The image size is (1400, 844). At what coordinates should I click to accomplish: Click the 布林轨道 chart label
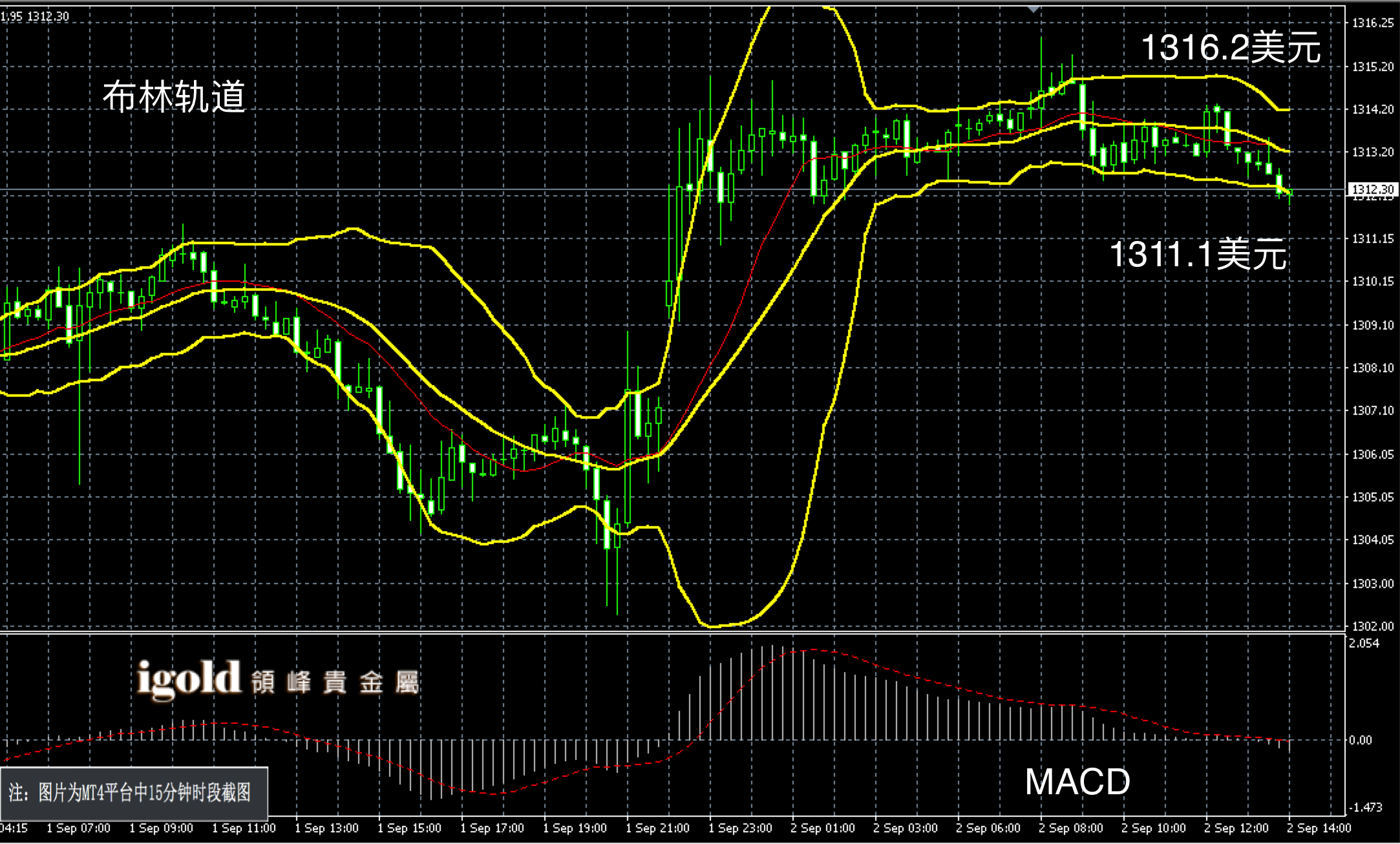coord(174,98)
